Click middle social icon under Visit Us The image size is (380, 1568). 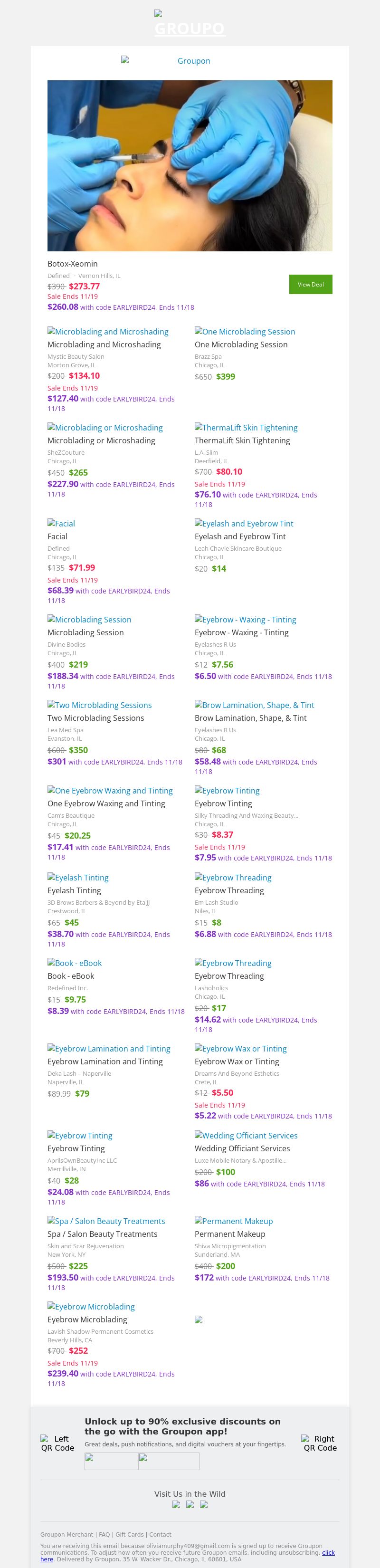[190, 1504]
